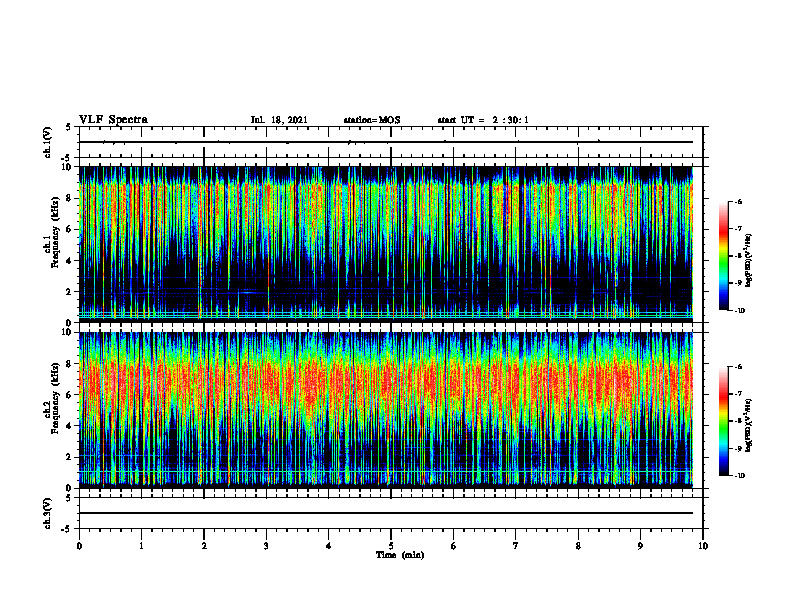Click the time axis tick label "5"

[x=391, y=546]
